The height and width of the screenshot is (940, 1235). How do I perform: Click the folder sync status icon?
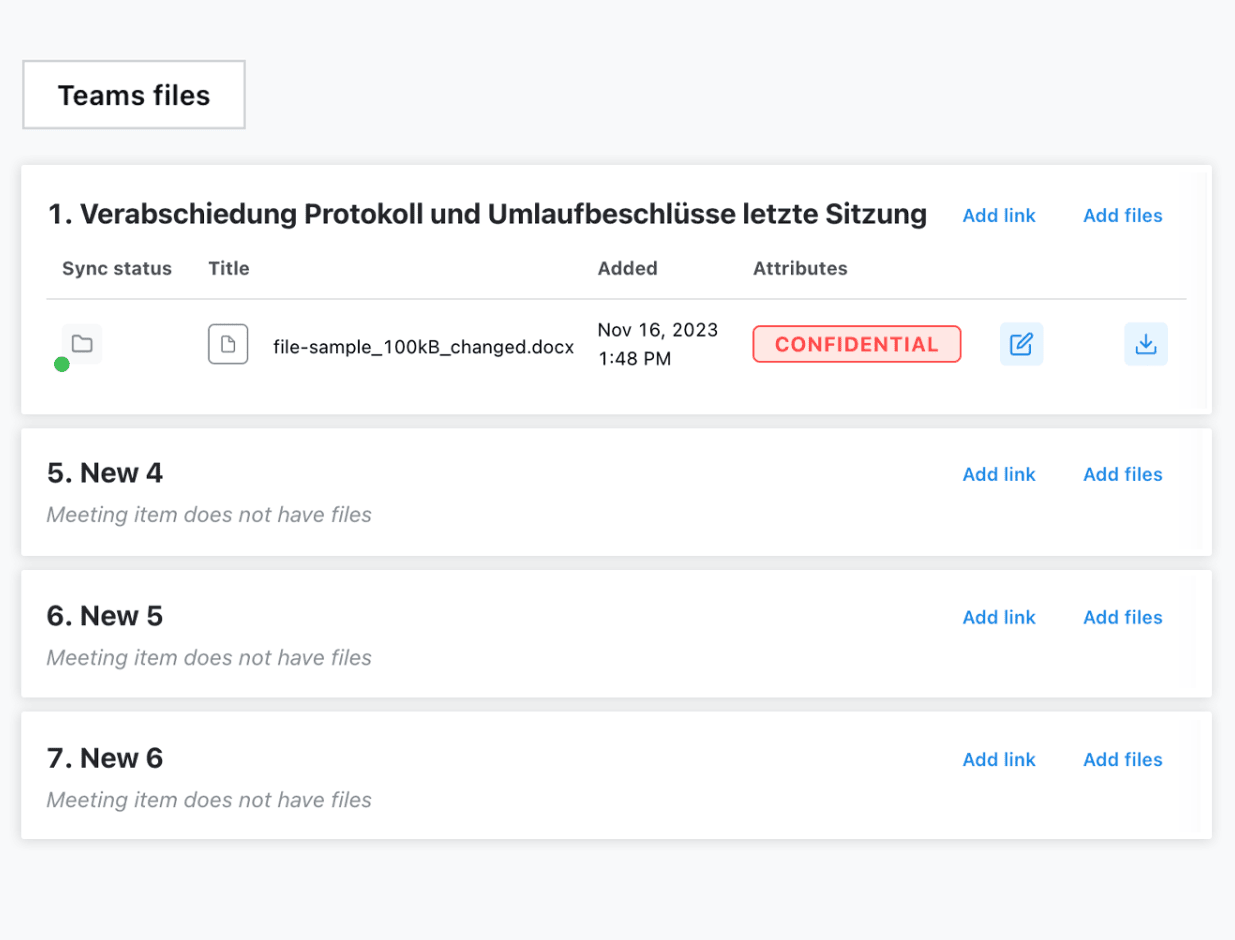click(82, 344)
